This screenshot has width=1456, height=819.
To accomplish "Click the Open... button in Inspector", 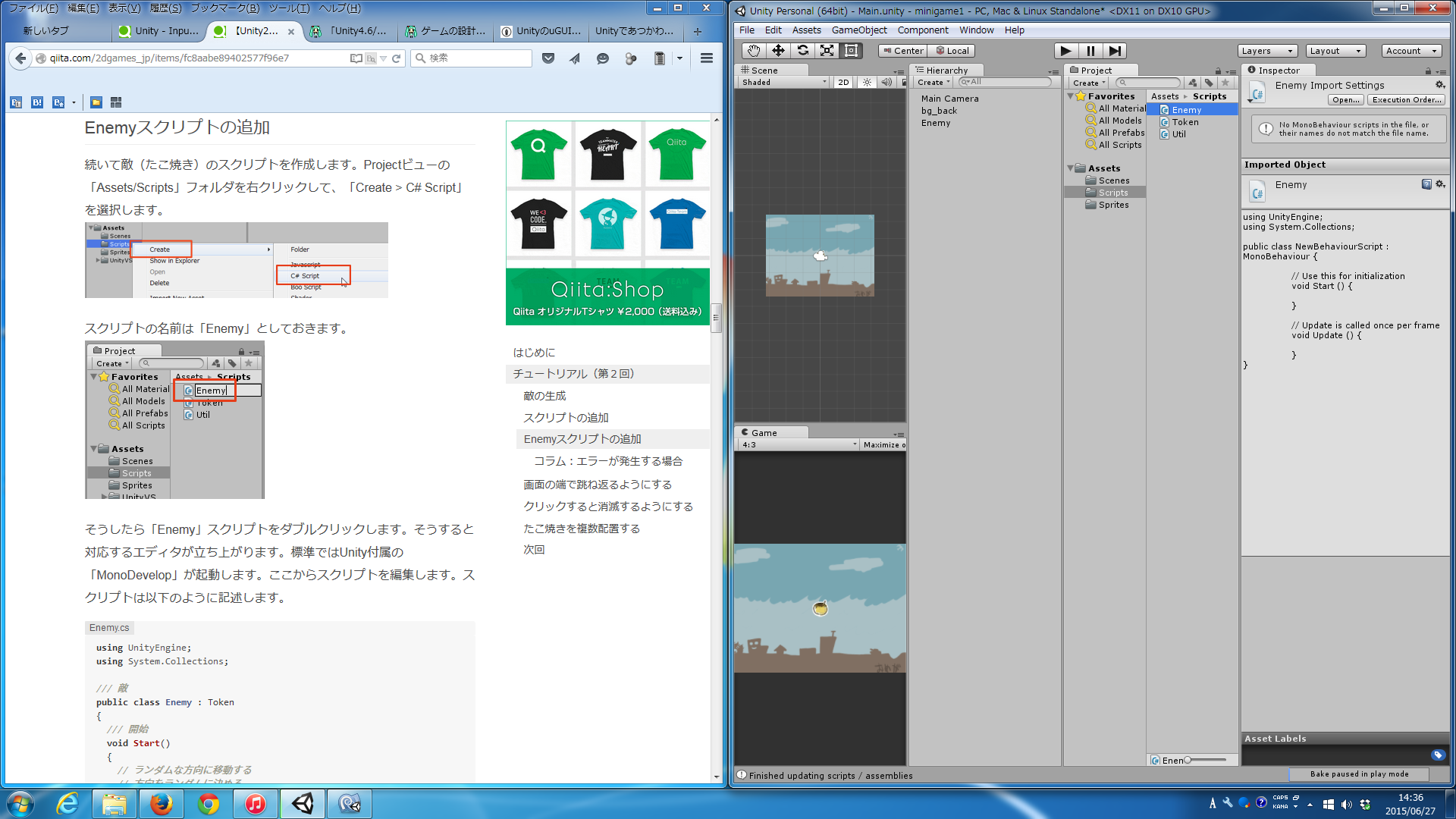I will pyautogui.click(x=1346, y=100).
